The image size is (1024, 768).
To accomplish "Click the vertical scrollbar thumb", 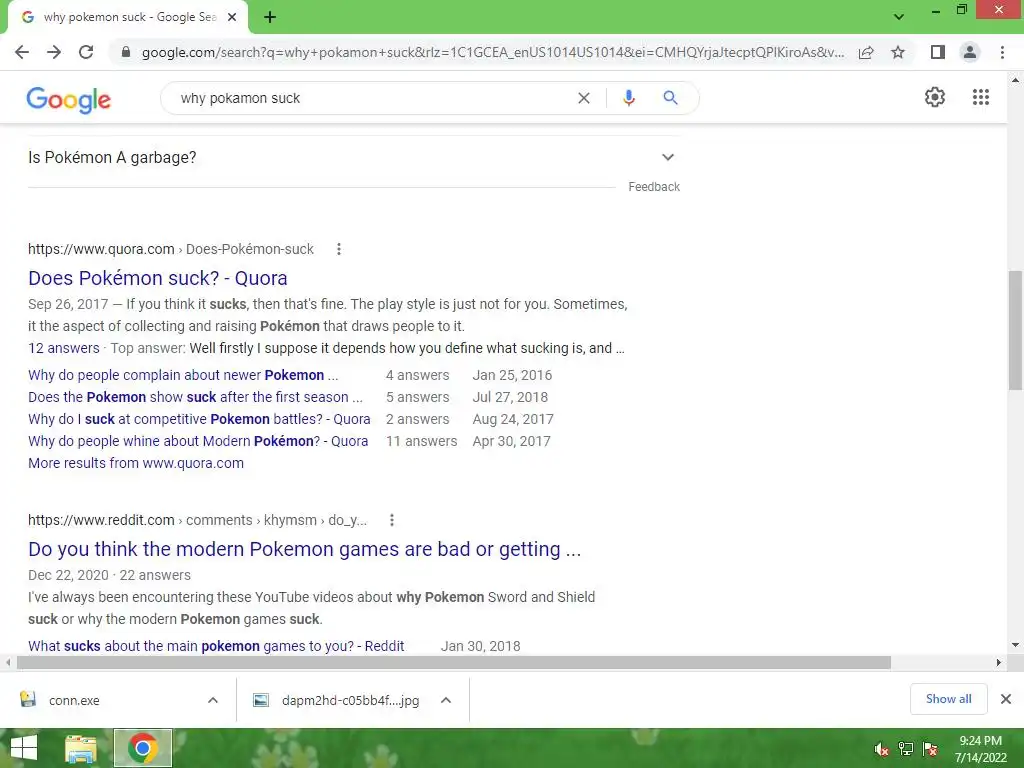I will click(x=1015, y=330).
